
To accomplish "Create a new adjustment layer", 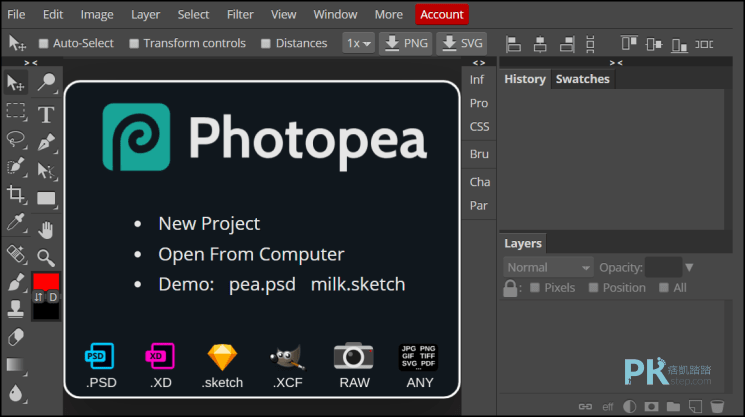I will 629,407.
